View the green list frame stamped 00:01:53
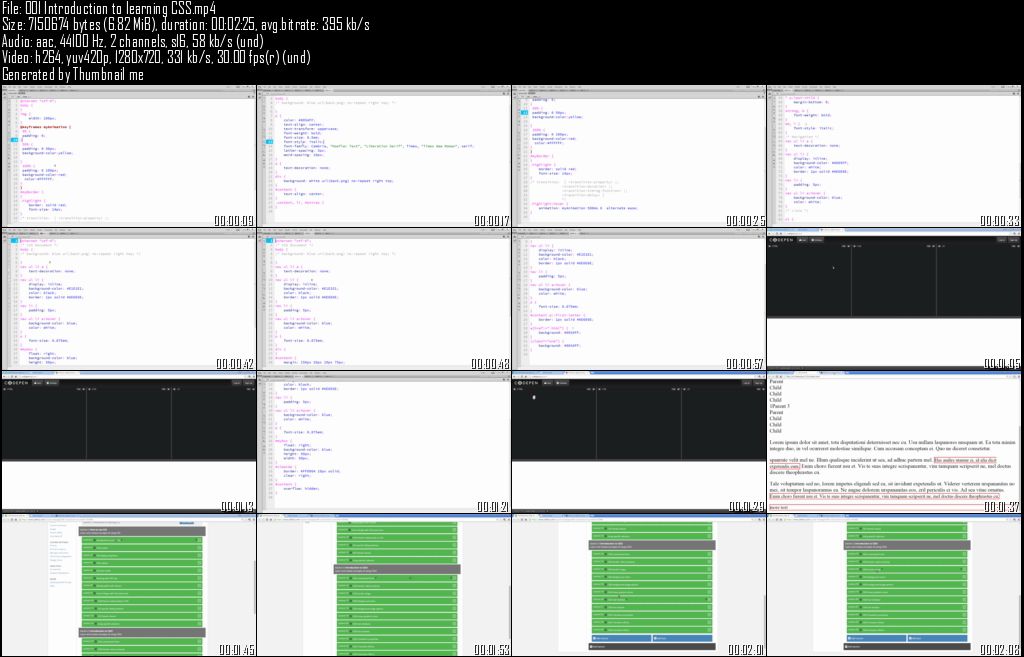The width and height of the screenshot is (1024, 657). [x=384, y=585]
